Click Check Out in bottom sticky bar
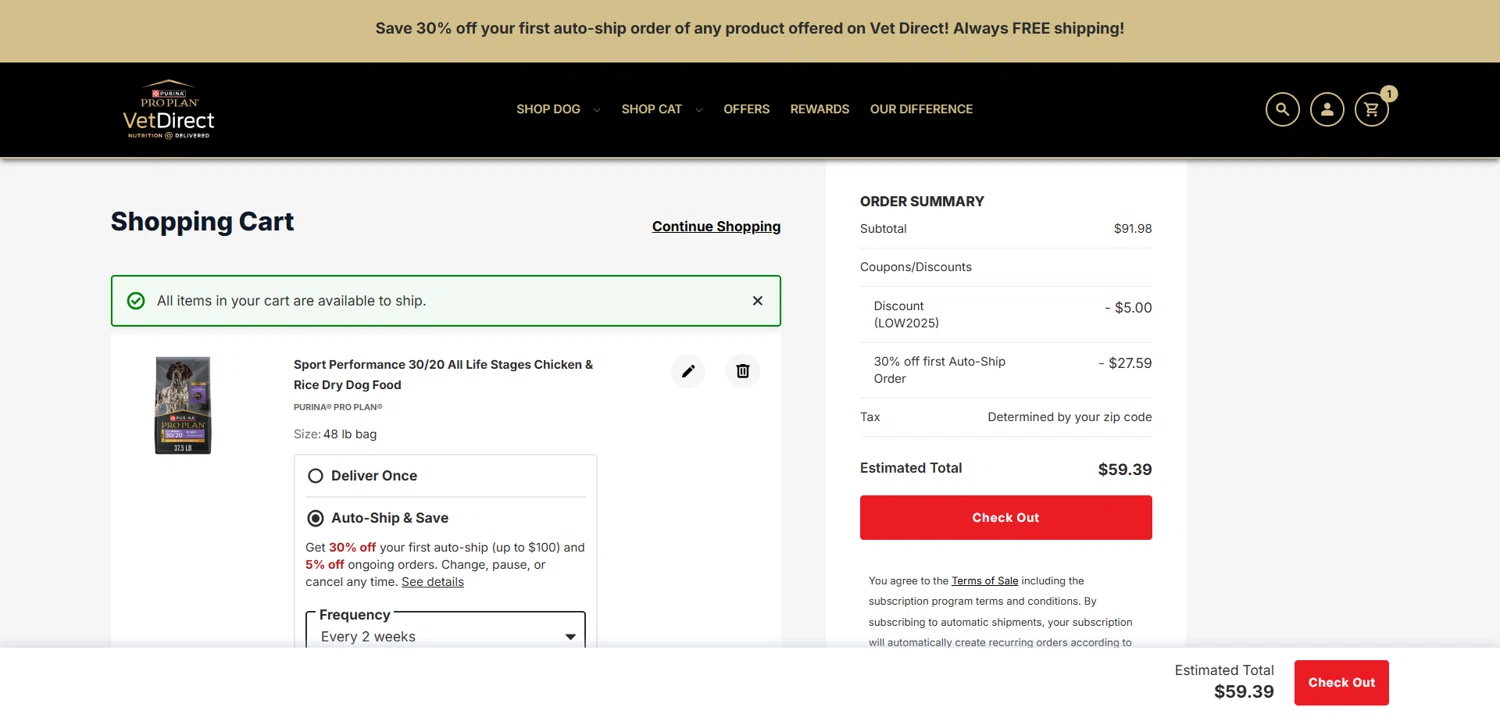The height and width of the screenshot is (718, 1500). point(1341,683)
